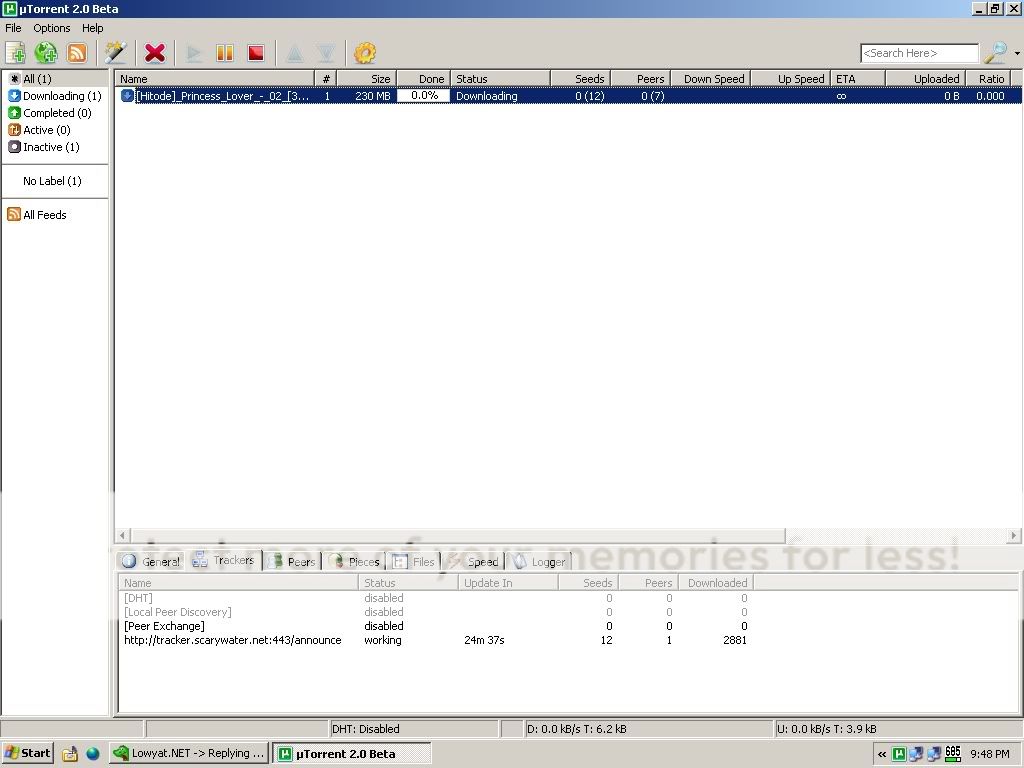Click the Add Torrent from URL icon

pyautogui.click(x=46, y=53)
